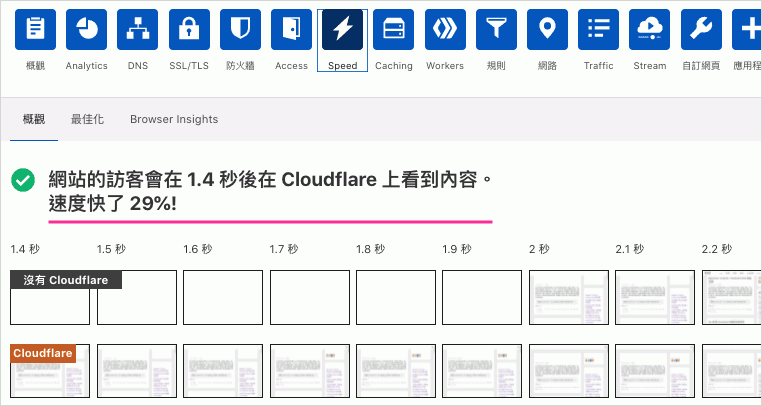762x406 pixels.
Task: Open the 防火牆 firewall shield icon
Action: [x=240, y=29]
